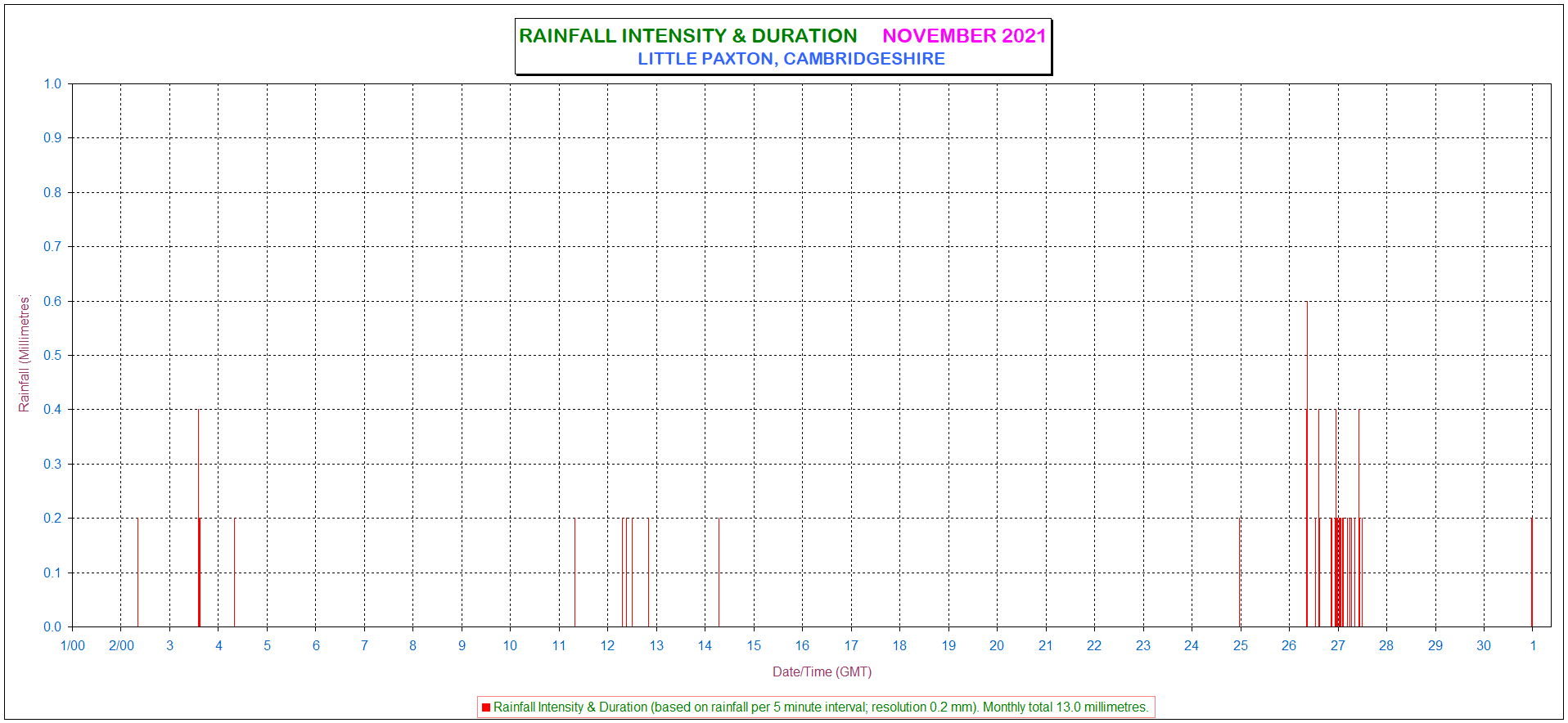Click the x-axis date label 12
Image resolution: width=1568 pixels, height=723 pixels.
(607, 646)
